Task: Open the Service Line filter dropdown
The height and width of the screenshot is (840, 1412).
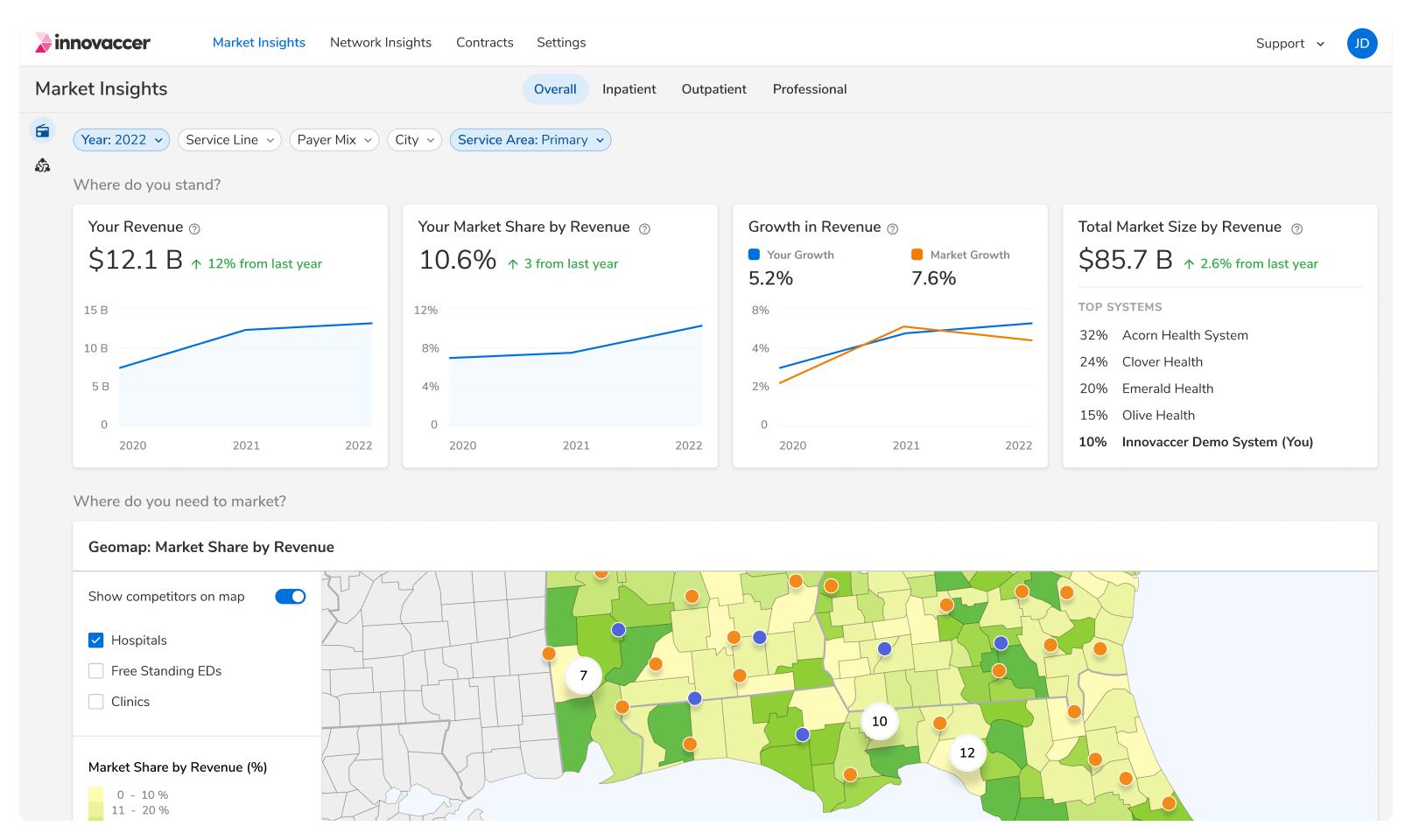Action: [229, 140]
